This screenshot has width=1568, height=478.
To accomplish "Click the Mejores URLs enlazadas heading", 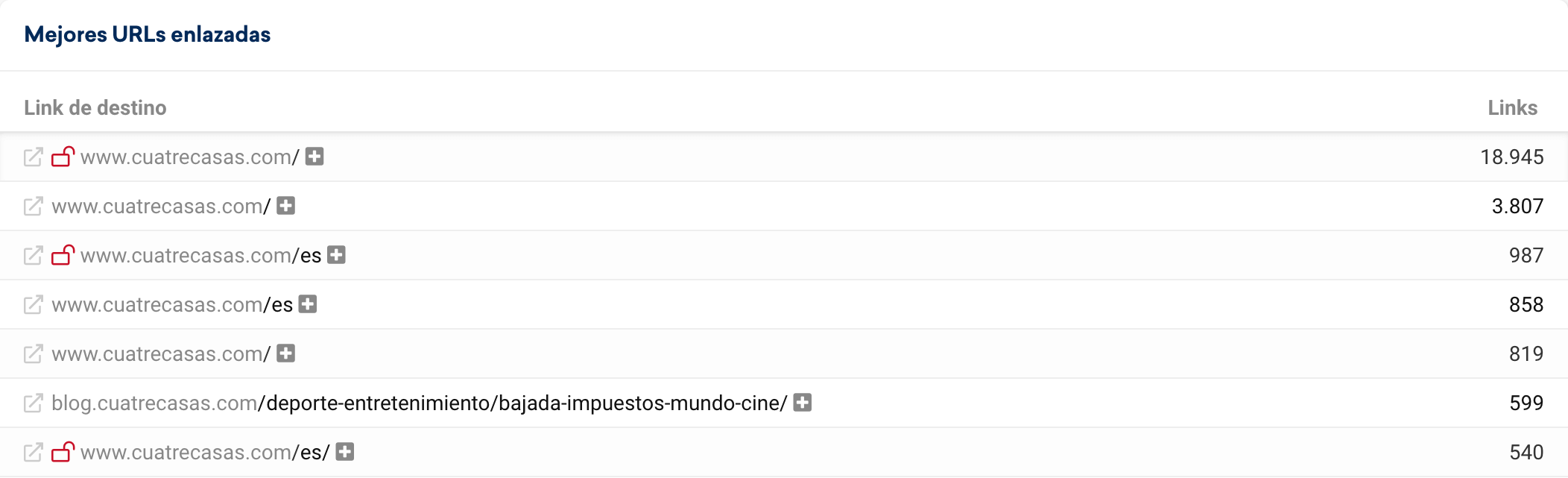I will coord(147,34).
